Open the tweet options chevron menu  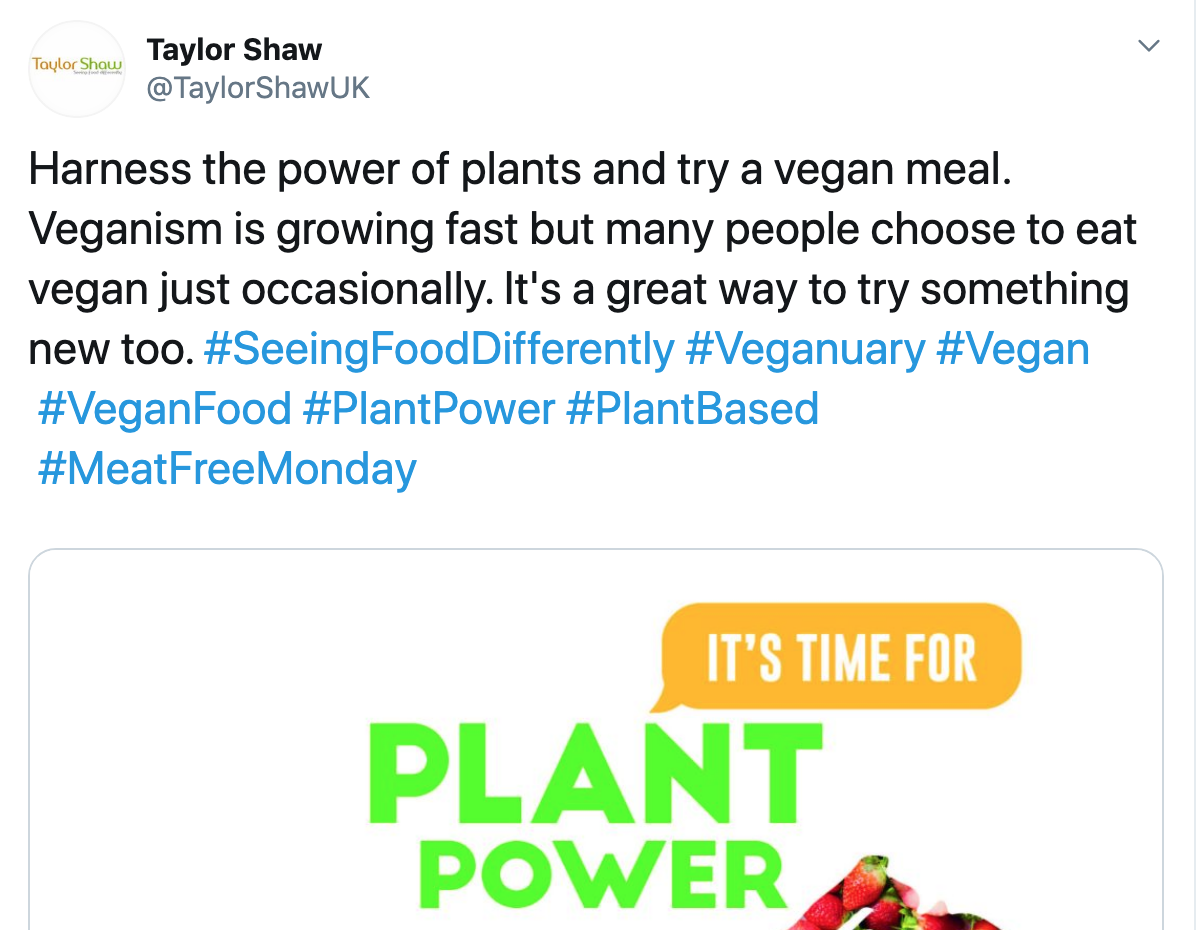click(x=1150, y=47)
